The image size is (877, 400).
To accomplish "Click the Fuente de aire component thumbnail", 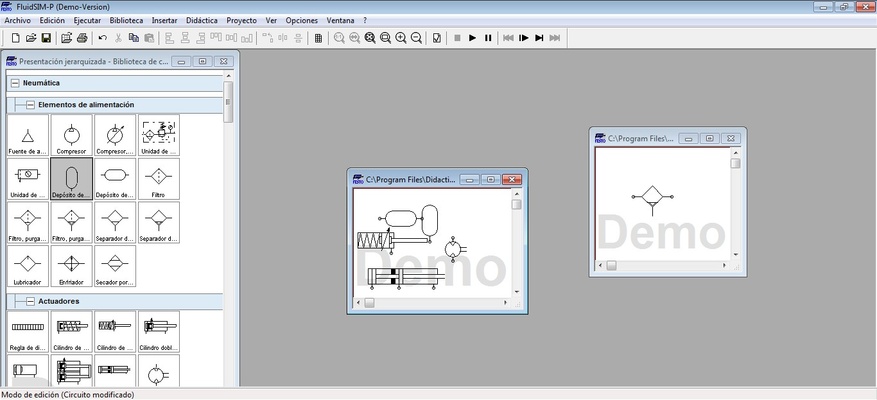I will click(x=27, y=136).
